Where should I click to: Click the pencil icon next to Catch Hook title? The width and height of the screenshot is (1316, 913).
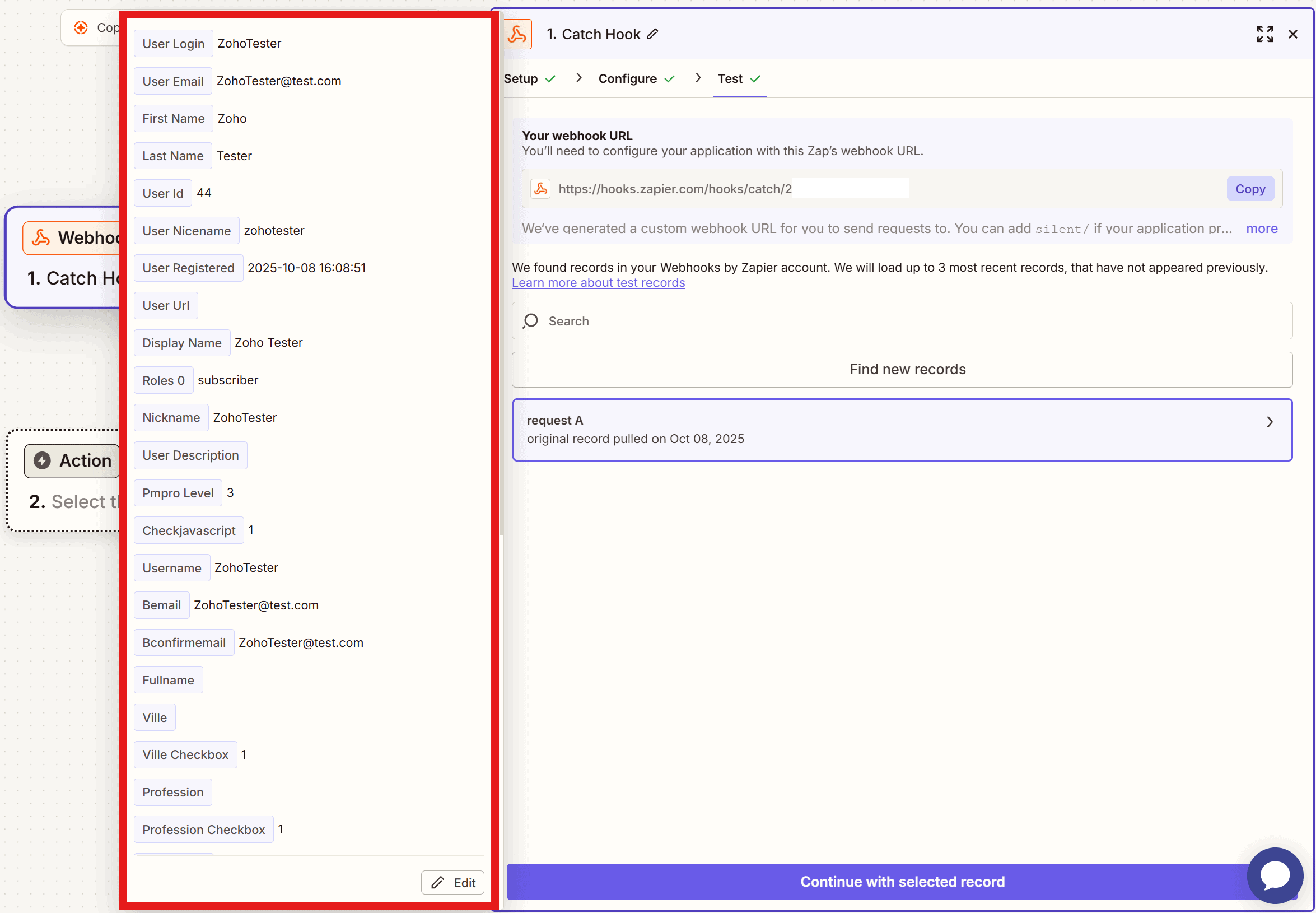(x=652, y=34)
